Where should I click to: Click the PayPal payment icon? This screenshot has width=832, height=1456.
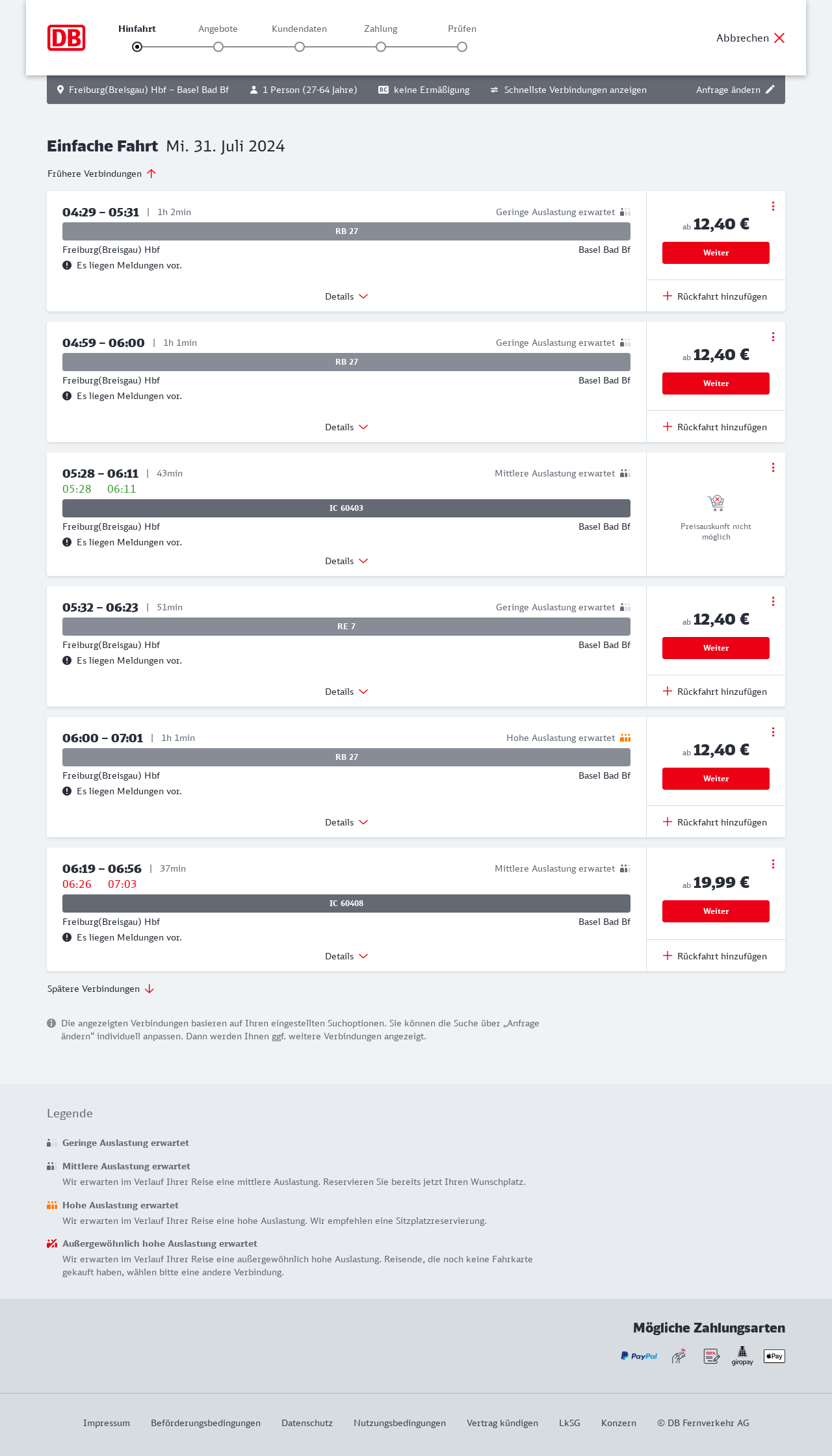tap(639, 1356)
